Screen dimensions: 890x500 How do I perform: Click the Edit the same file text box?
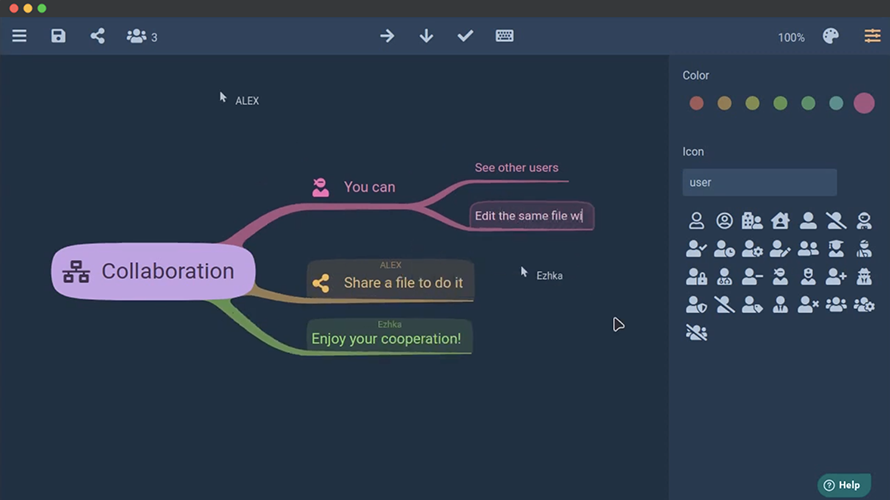pos(531,216)
